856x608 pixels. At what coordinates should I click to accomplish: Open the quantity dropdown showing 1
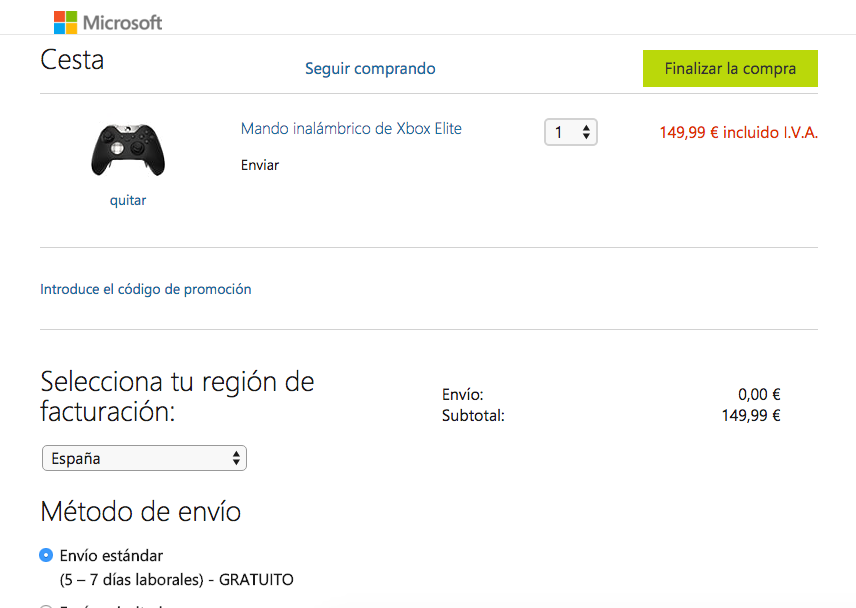(x=570, y=132)
